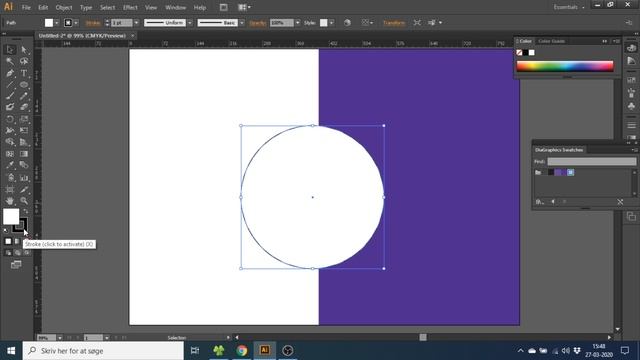This screenshot has width=640, height=360.
Task: Select the Selection tool
Action: (x=10, y=49)
